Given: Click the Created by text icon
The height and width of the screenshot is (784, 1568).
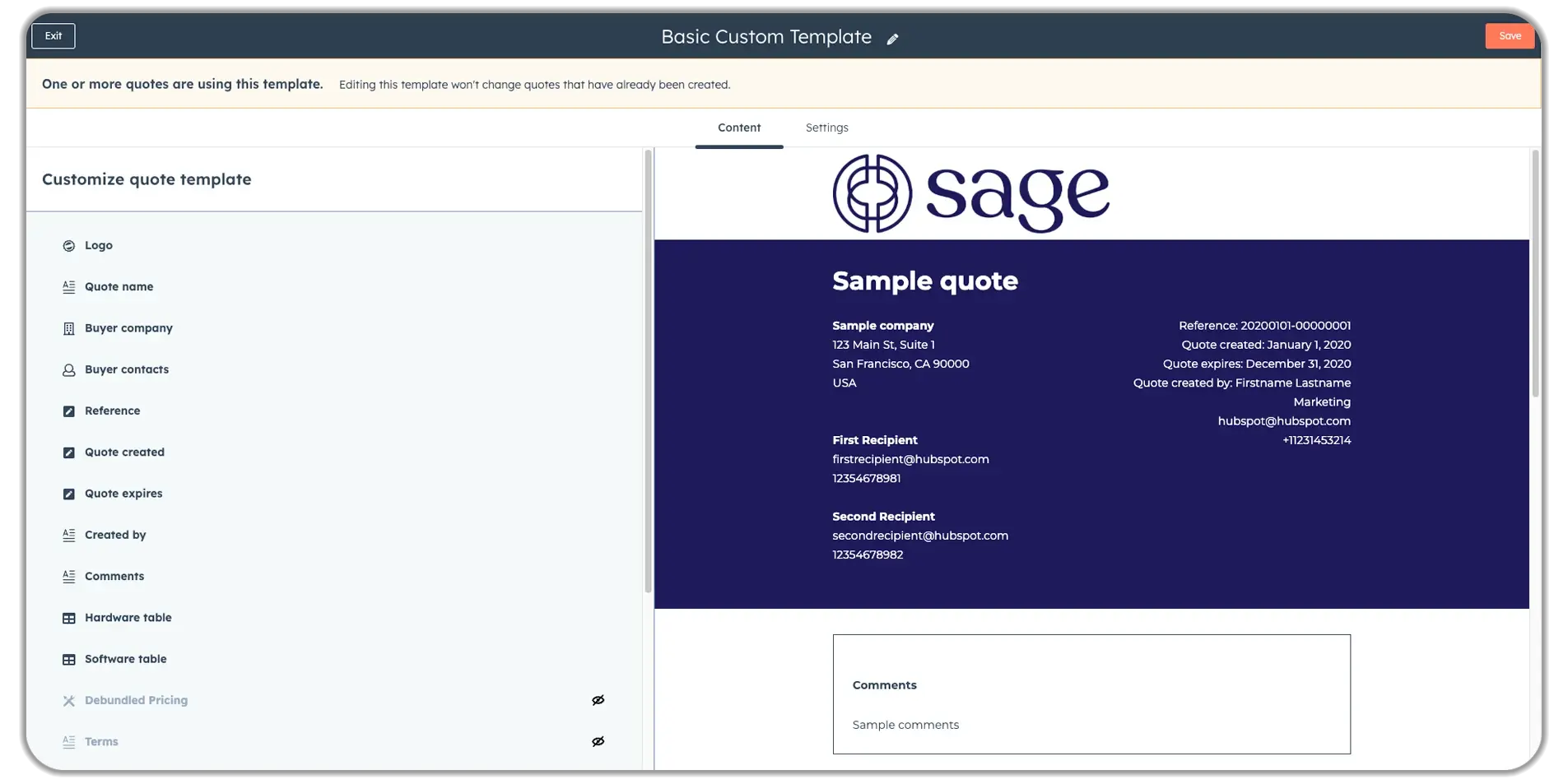Looking at the screenshot, I should pos(69,536).
